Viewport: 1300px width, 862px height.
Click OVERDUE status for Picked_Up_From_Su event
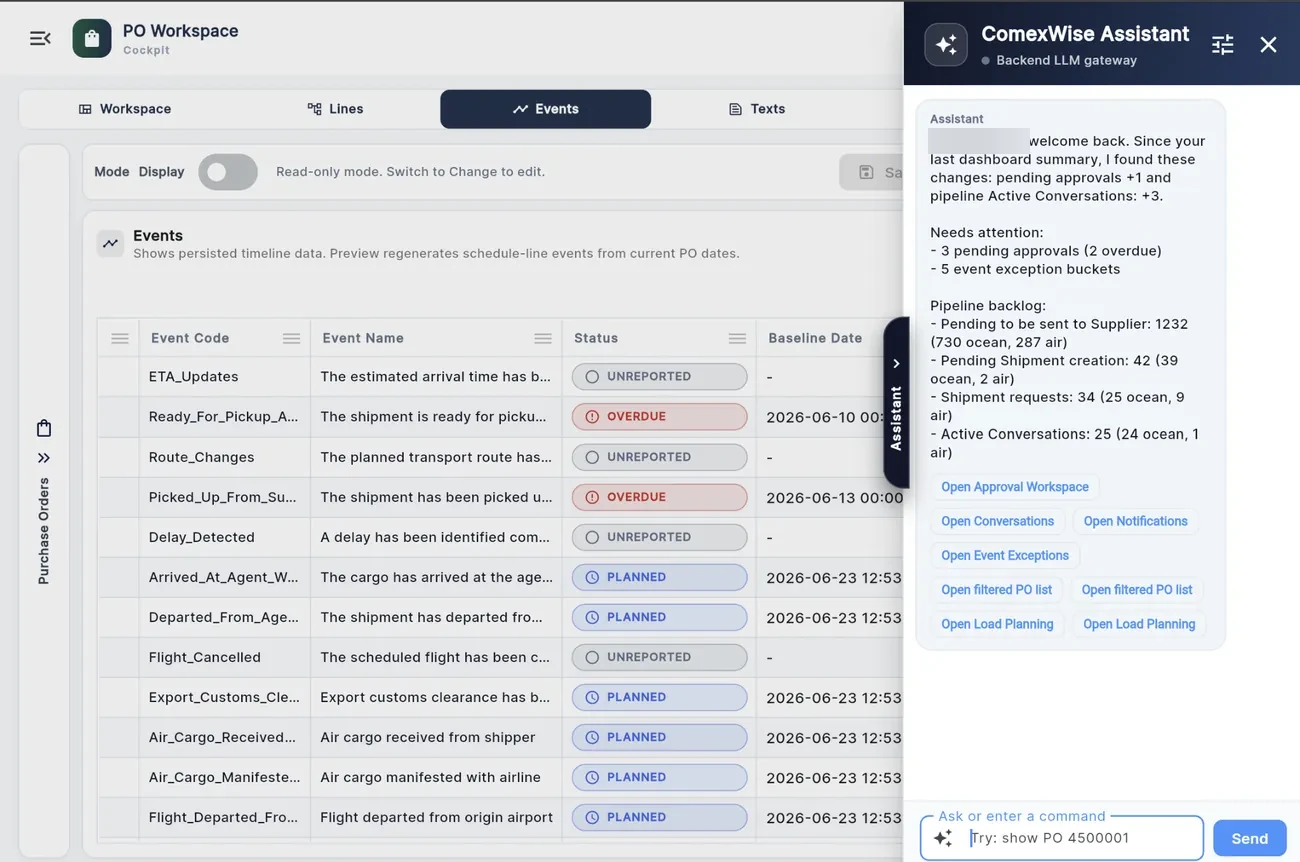659,497
